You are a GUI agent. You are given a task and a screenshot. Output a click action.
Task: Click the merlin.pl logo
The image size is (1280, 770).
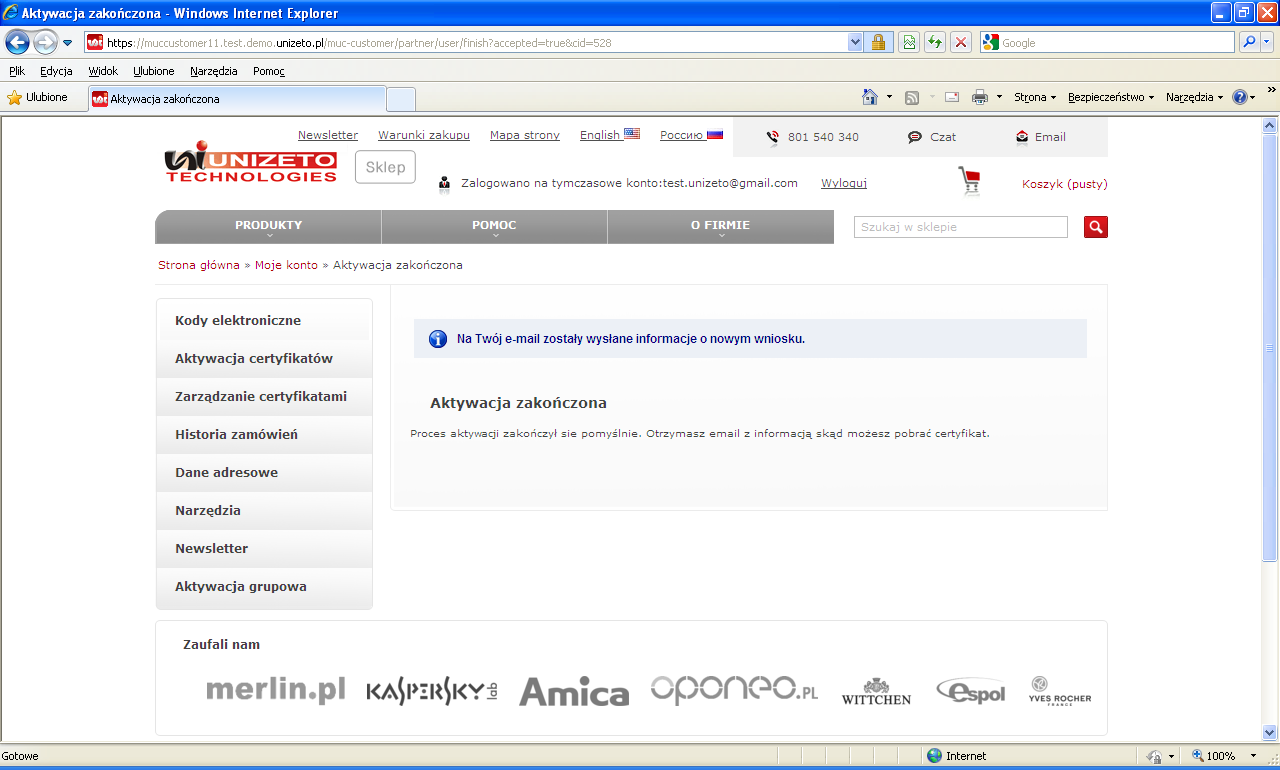(x=275, y=689)
